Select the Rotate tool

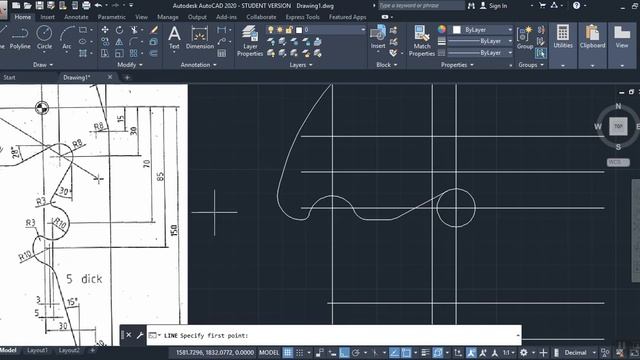coord(119,30)
